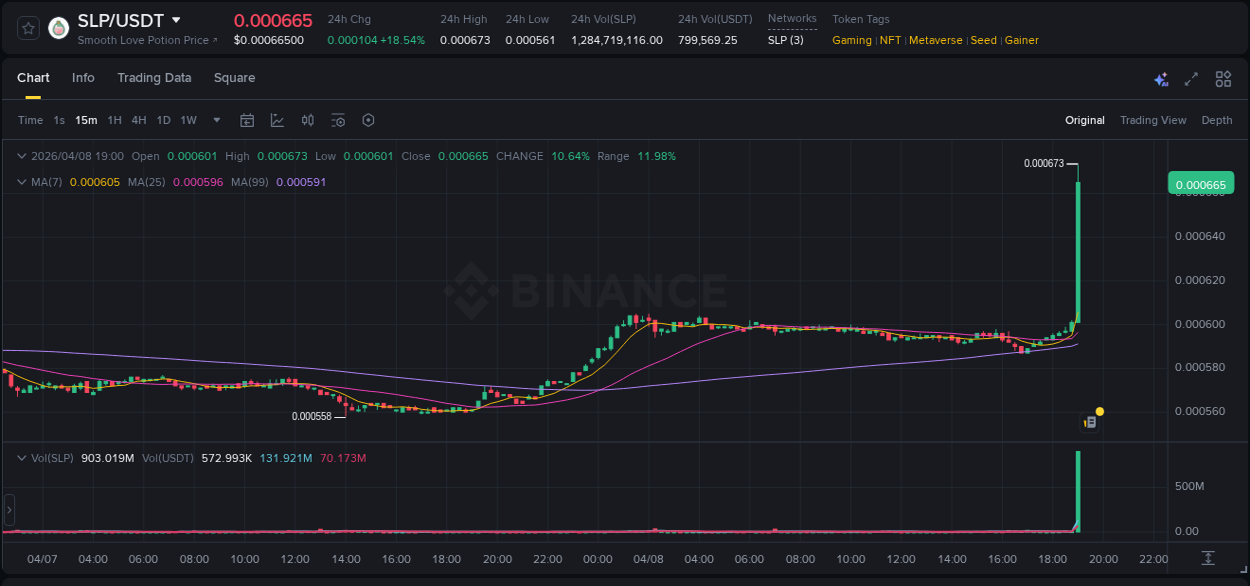The height and width of the screenshot is (586, 1250).
Task: Open the SLP/USDT pair dropdown
Action: click(176, 20)
